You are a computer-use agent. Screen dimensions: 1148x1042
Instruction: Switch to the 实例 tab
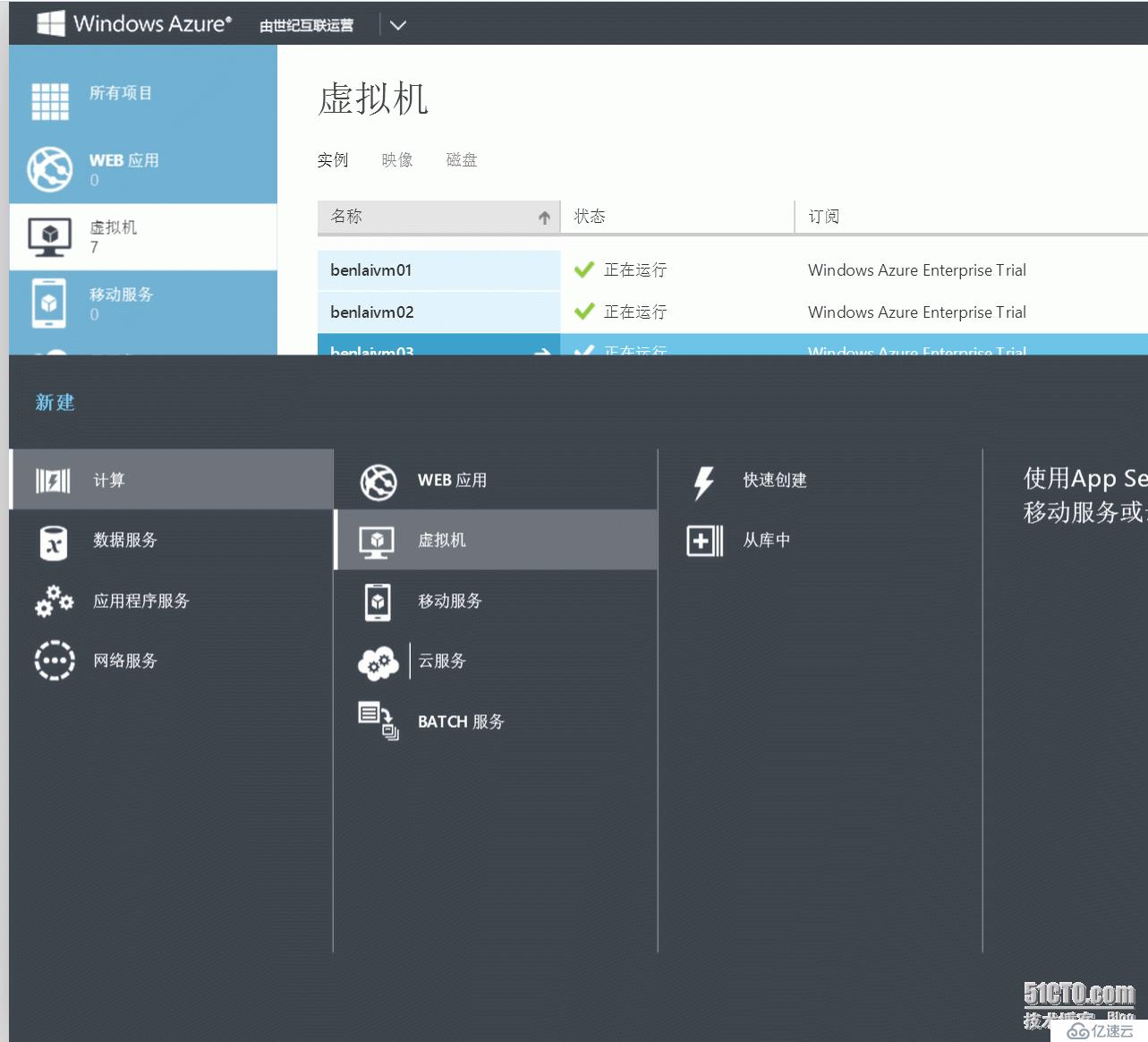(x=333, y=160)
